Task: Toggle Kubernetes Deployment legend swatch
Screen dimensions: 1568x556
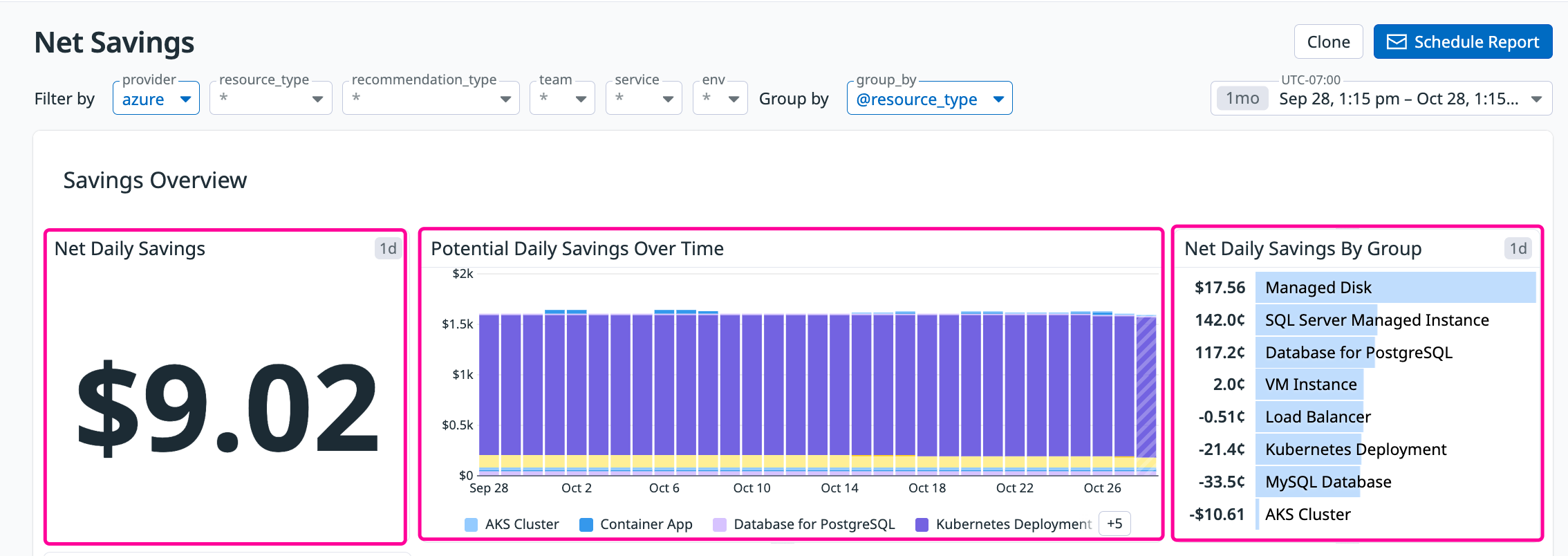Action: pyautogui.click(x=922, y=525)
